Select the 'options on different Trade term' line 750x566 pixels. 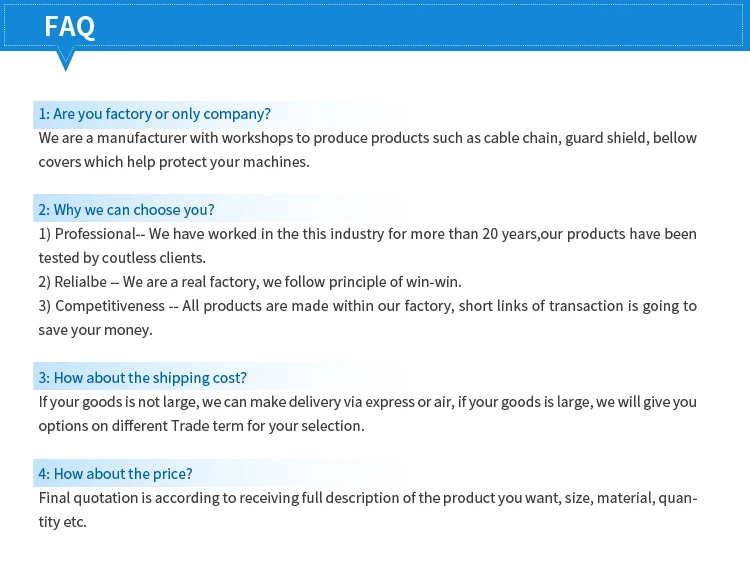pos(201,426)
